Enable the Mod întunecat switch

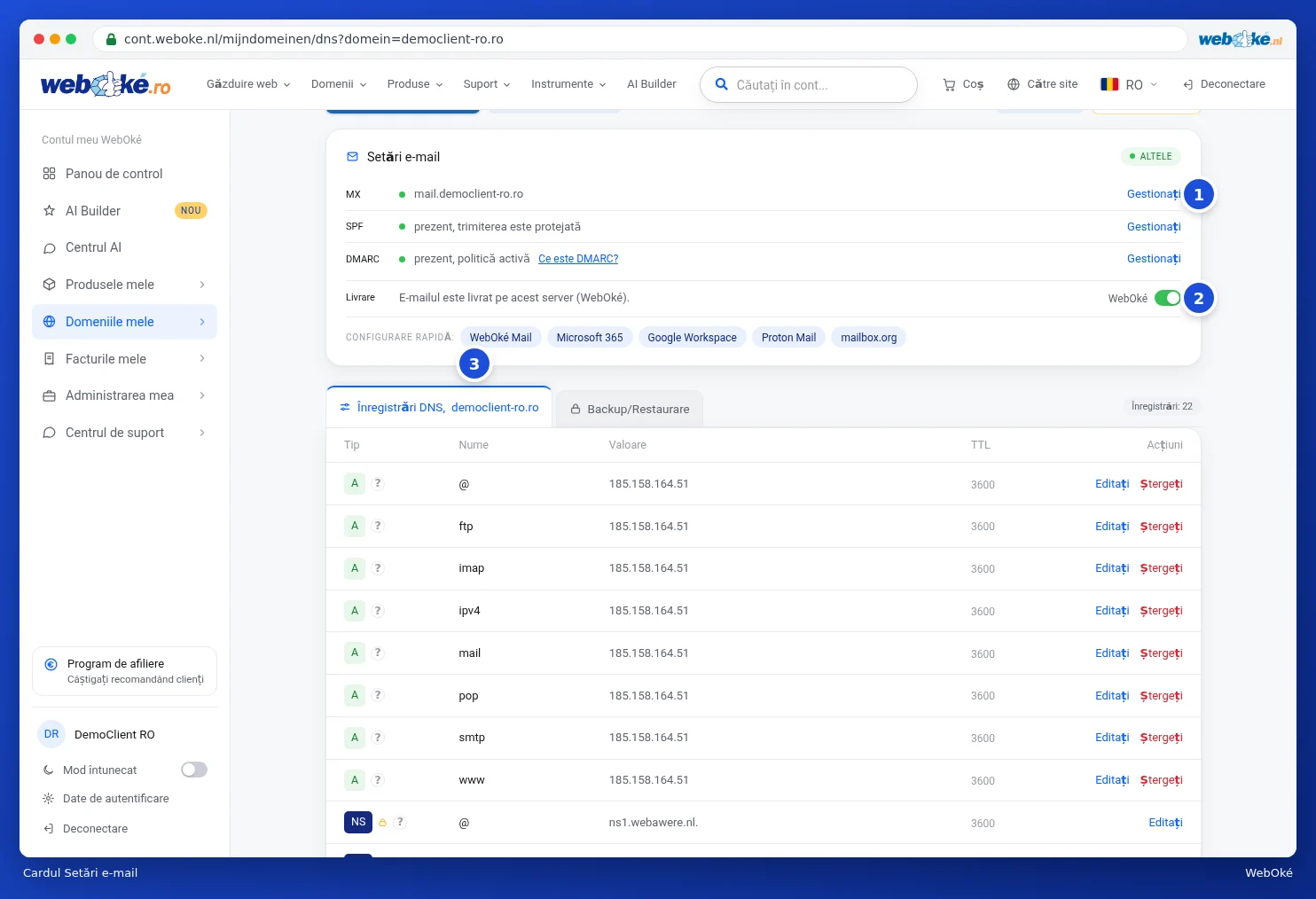(x=194, y=770)
